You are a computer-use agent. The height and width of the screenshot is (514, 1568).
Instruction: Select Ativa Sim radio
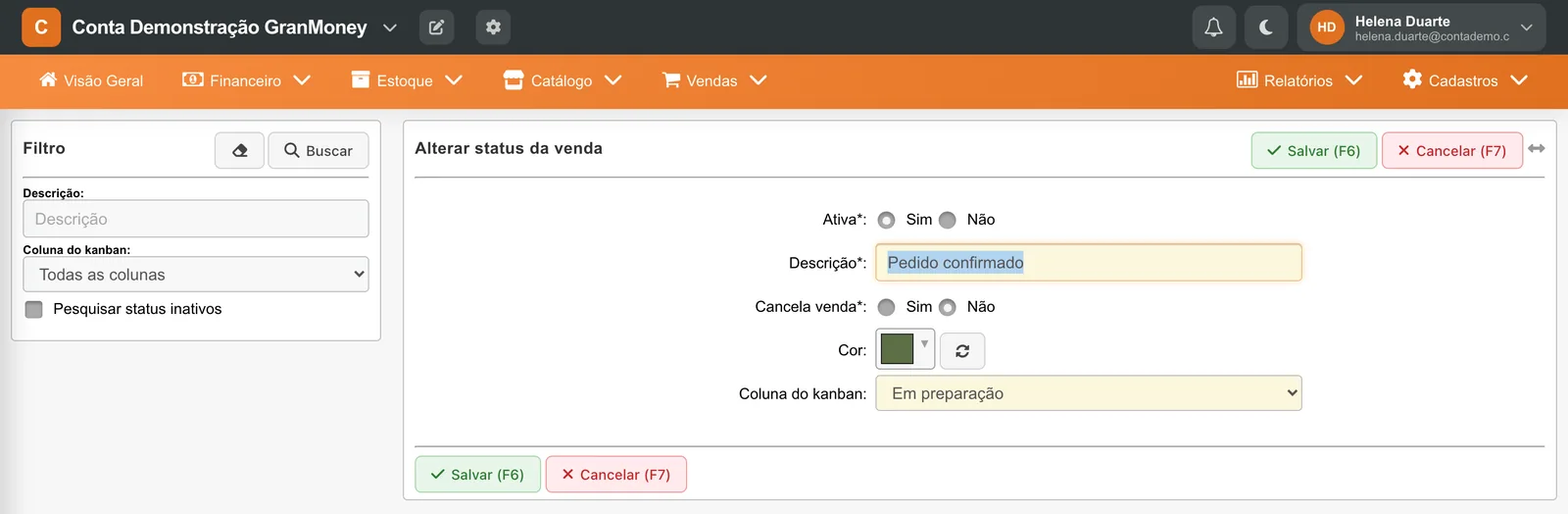tap(887, 220)
